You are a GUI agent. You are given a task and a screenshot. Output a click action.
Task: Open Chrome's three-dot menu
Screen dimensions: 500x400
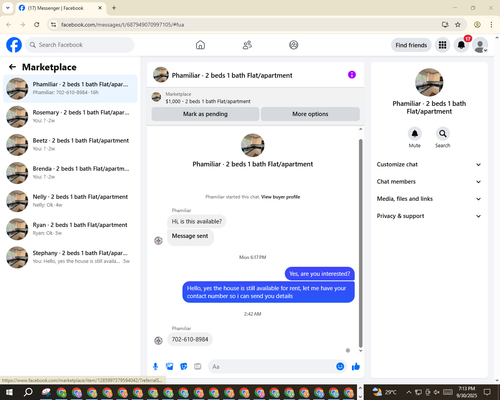[x=491, y=25]
